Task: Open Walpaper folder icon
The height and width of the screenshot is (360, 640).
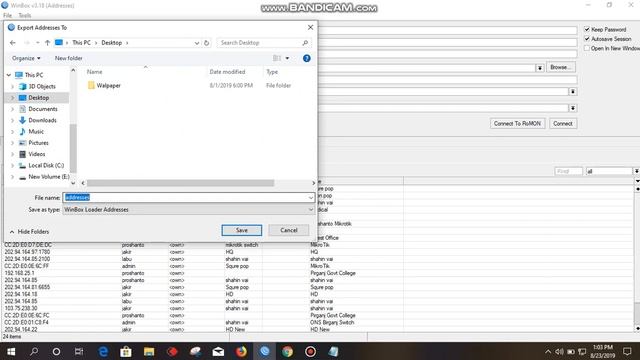Action: pos(91,85)
